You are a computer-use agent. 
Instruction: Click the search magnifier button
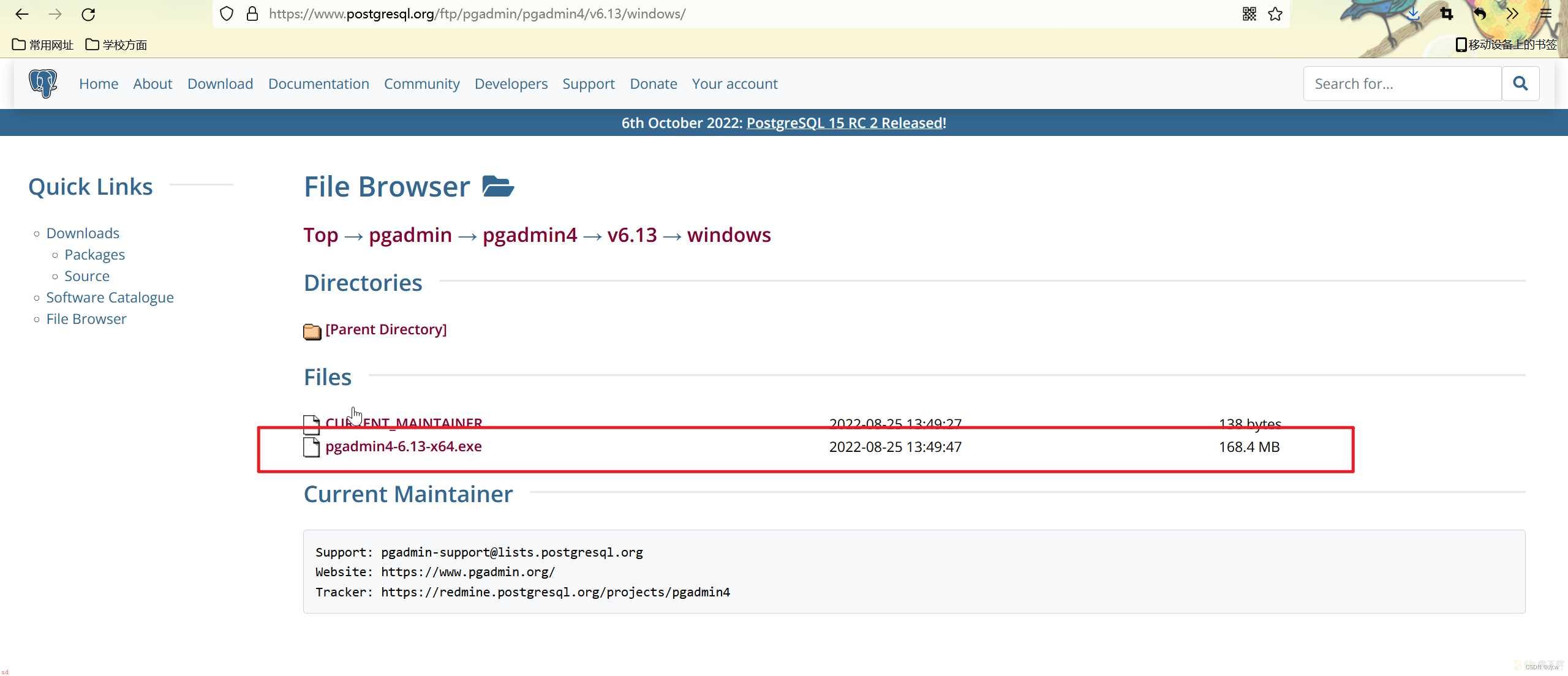click(x=1520, y=84)
